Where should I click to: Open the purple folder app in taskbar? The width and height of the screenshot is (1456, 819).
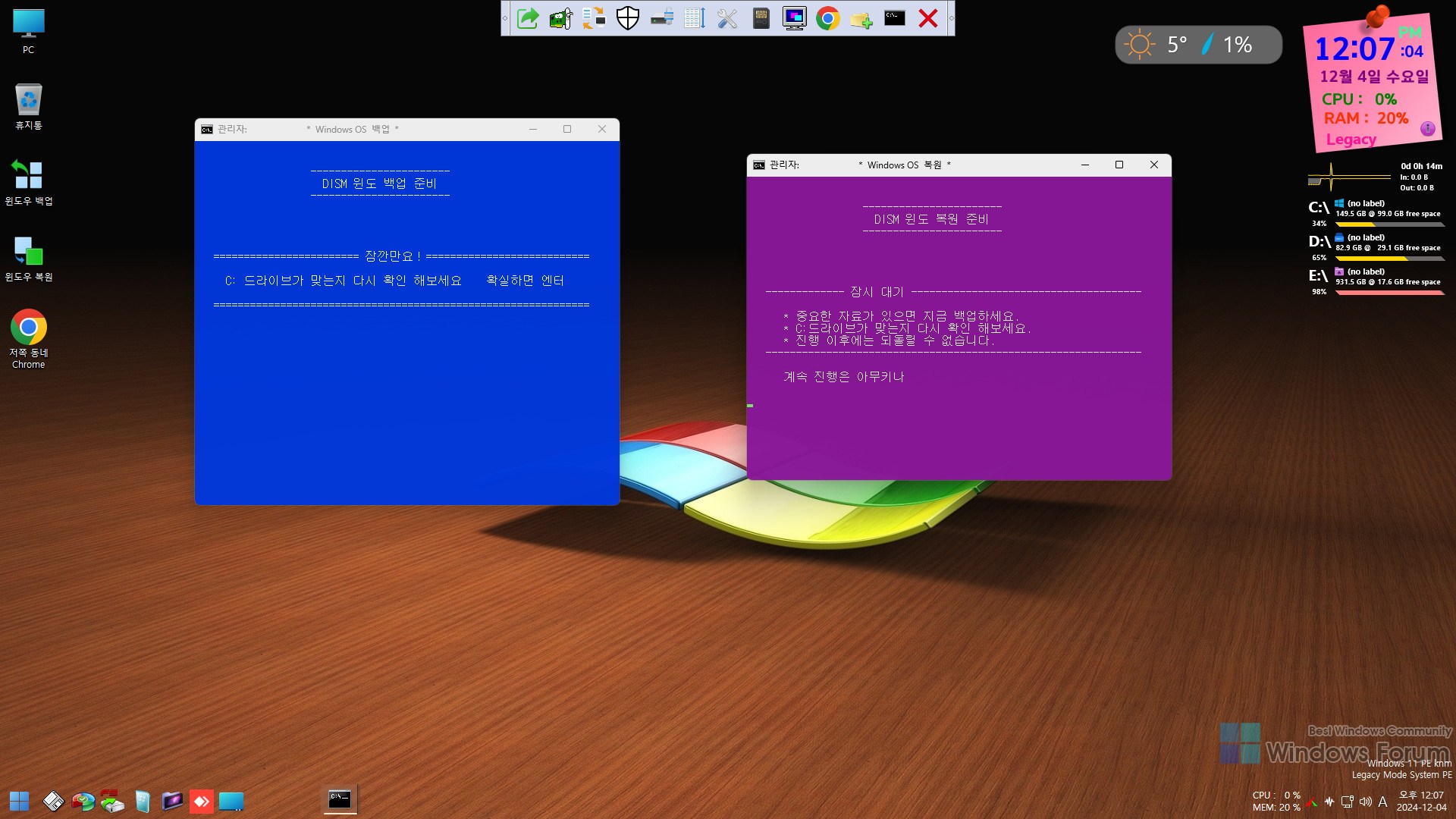tap(172, 801)
